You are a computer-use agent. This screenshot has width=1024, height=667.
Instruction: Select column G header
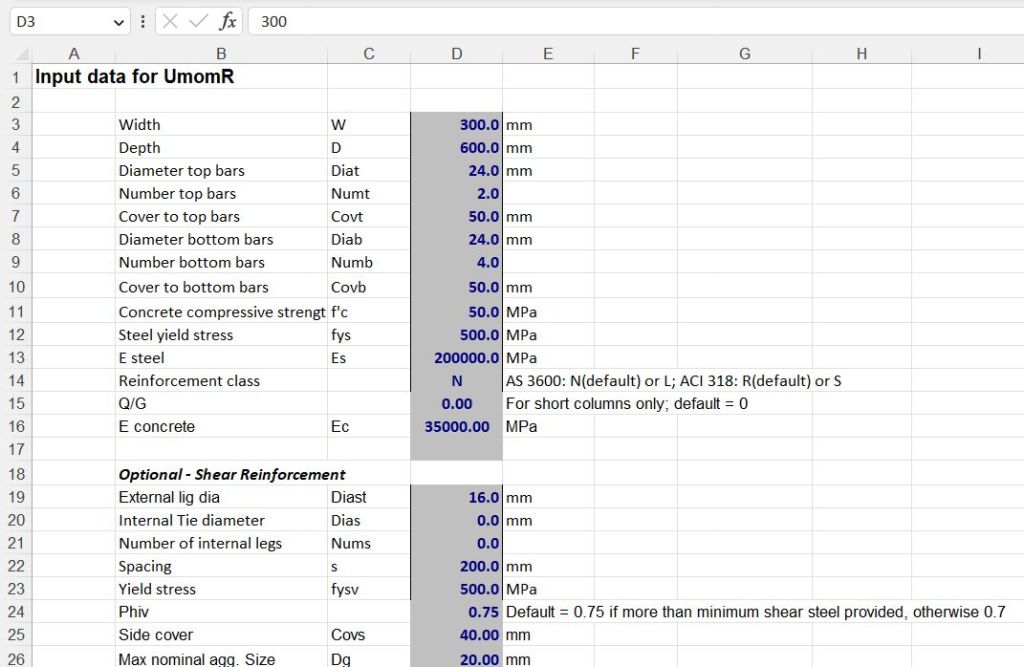744,54
